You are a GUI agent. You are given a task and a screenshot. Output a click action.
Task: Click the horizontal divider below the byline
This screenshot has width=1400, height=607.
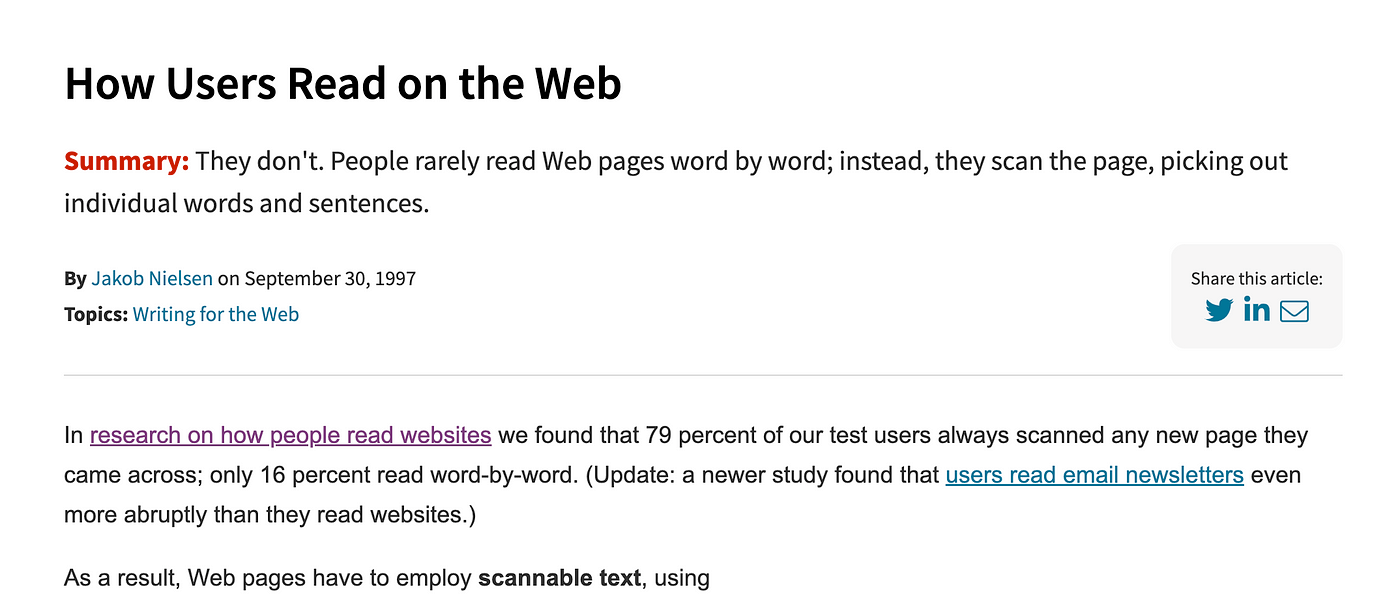703,375
